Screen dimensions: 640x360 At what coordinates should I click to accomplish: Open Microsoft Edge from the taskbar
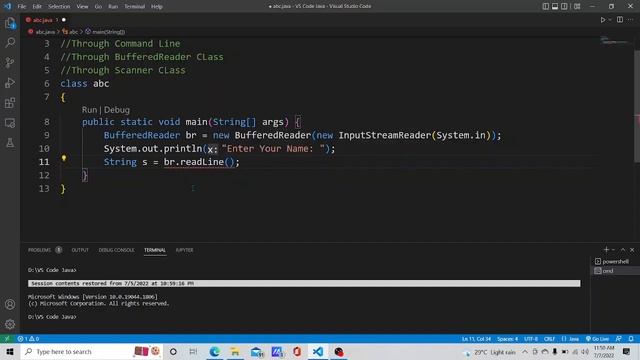(214, 351)
